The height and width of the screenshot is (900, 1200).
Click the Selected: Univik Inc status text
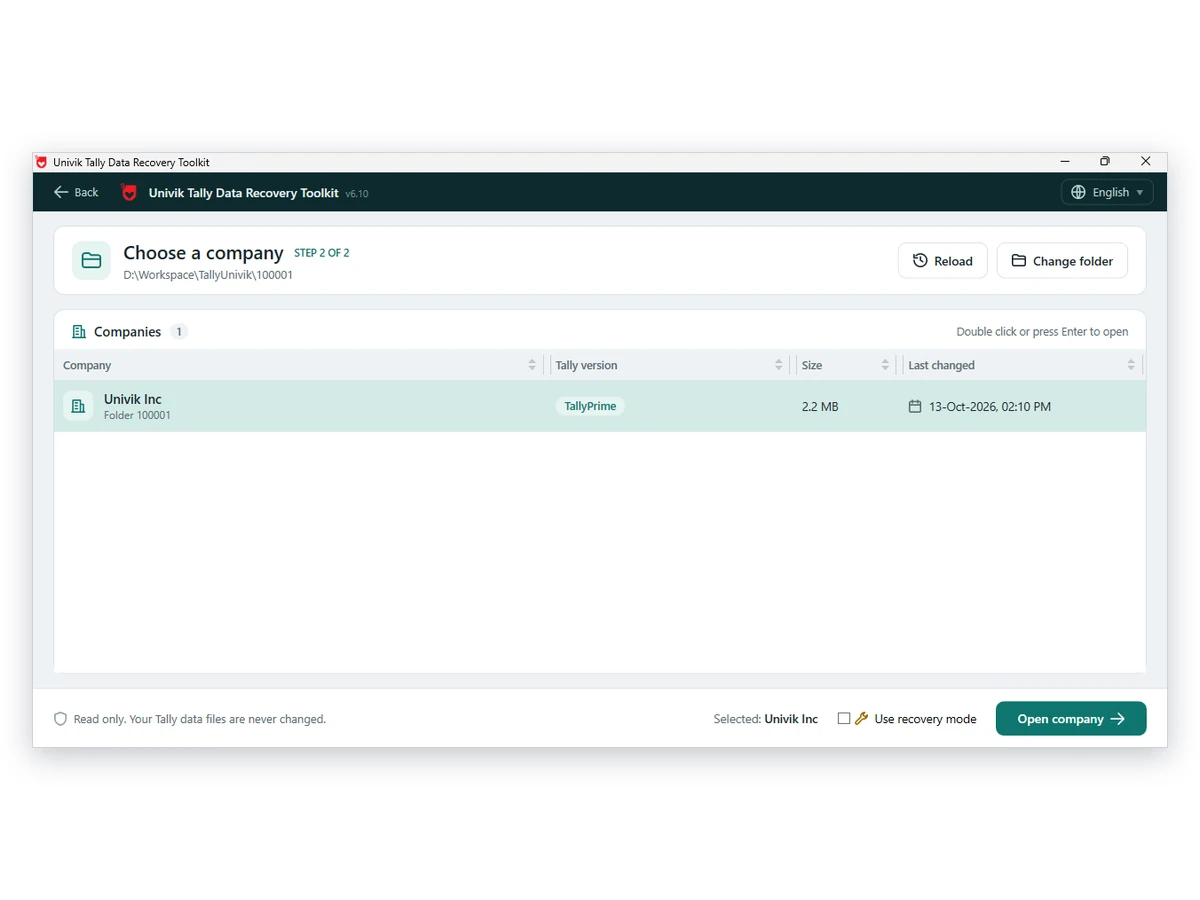coord(766,719)
